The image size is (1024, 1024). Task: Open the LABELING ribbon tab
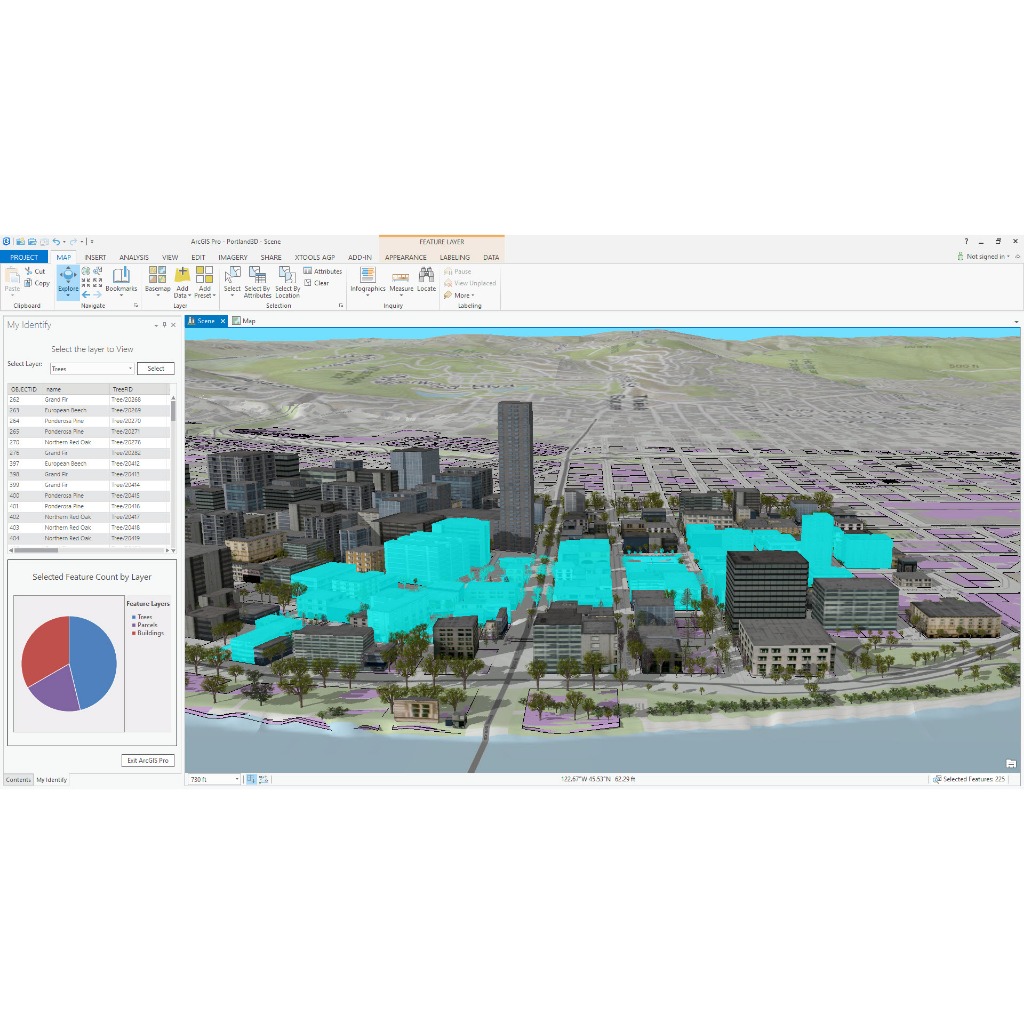pos(455,257)
